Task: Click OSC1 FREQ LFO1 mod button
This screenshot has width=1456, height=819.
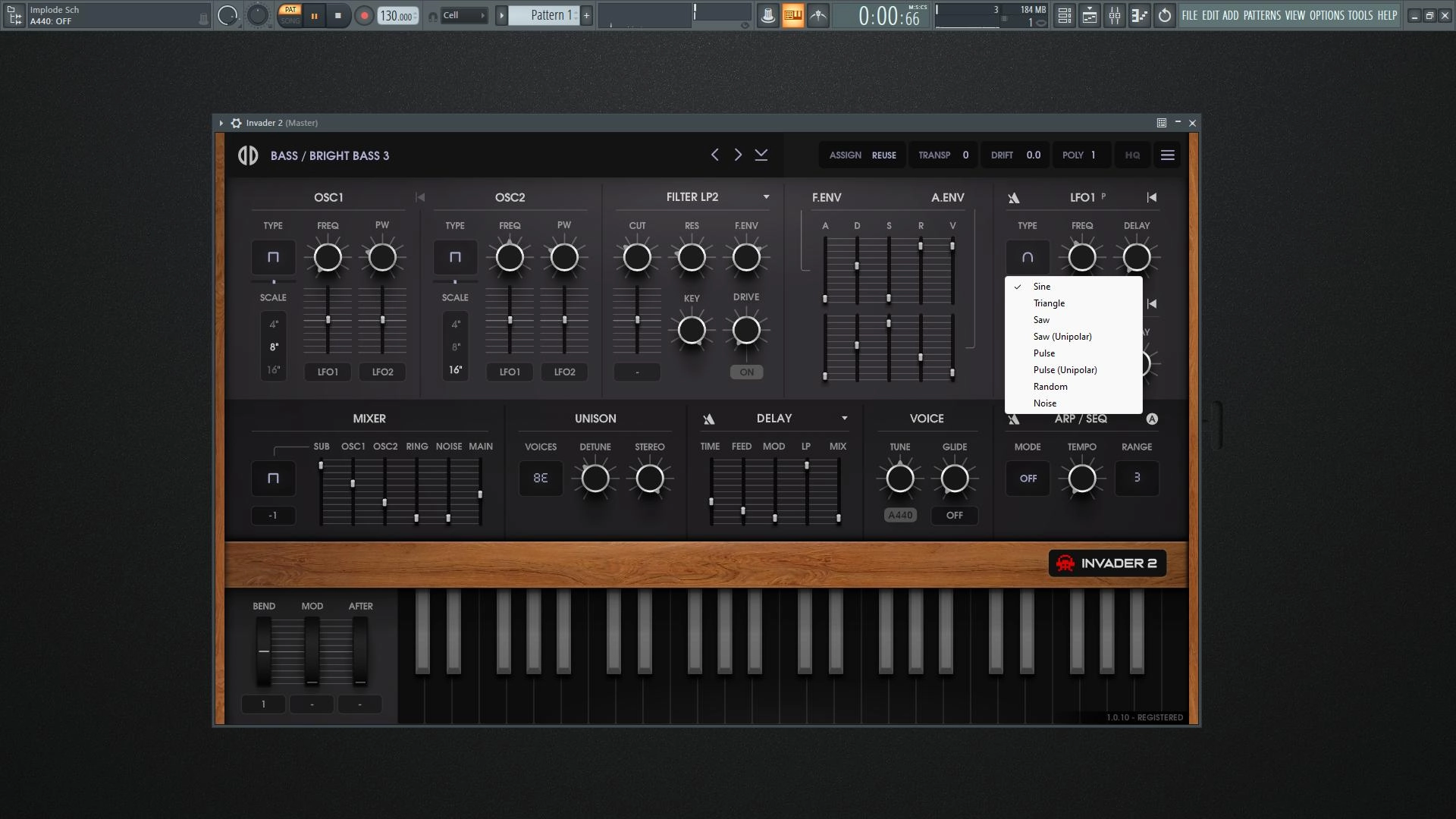Action: [328, 372]
